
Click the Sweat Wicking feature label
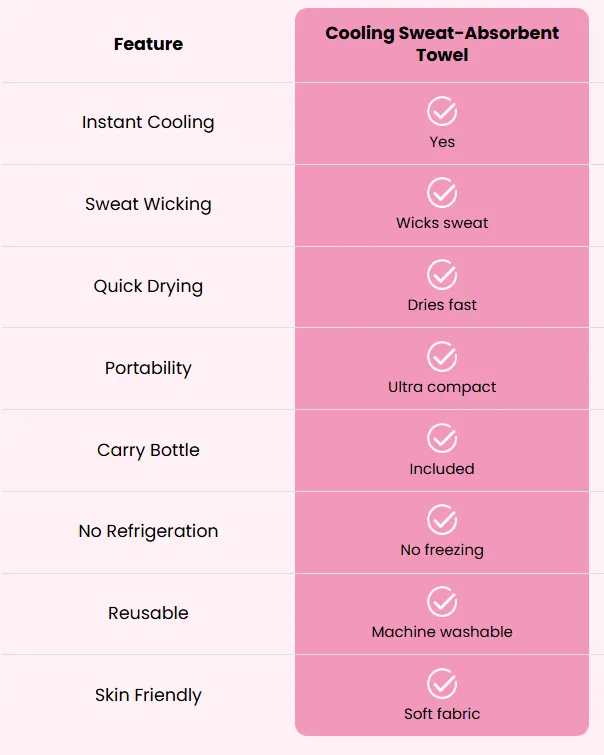click(x=148, y=204)
